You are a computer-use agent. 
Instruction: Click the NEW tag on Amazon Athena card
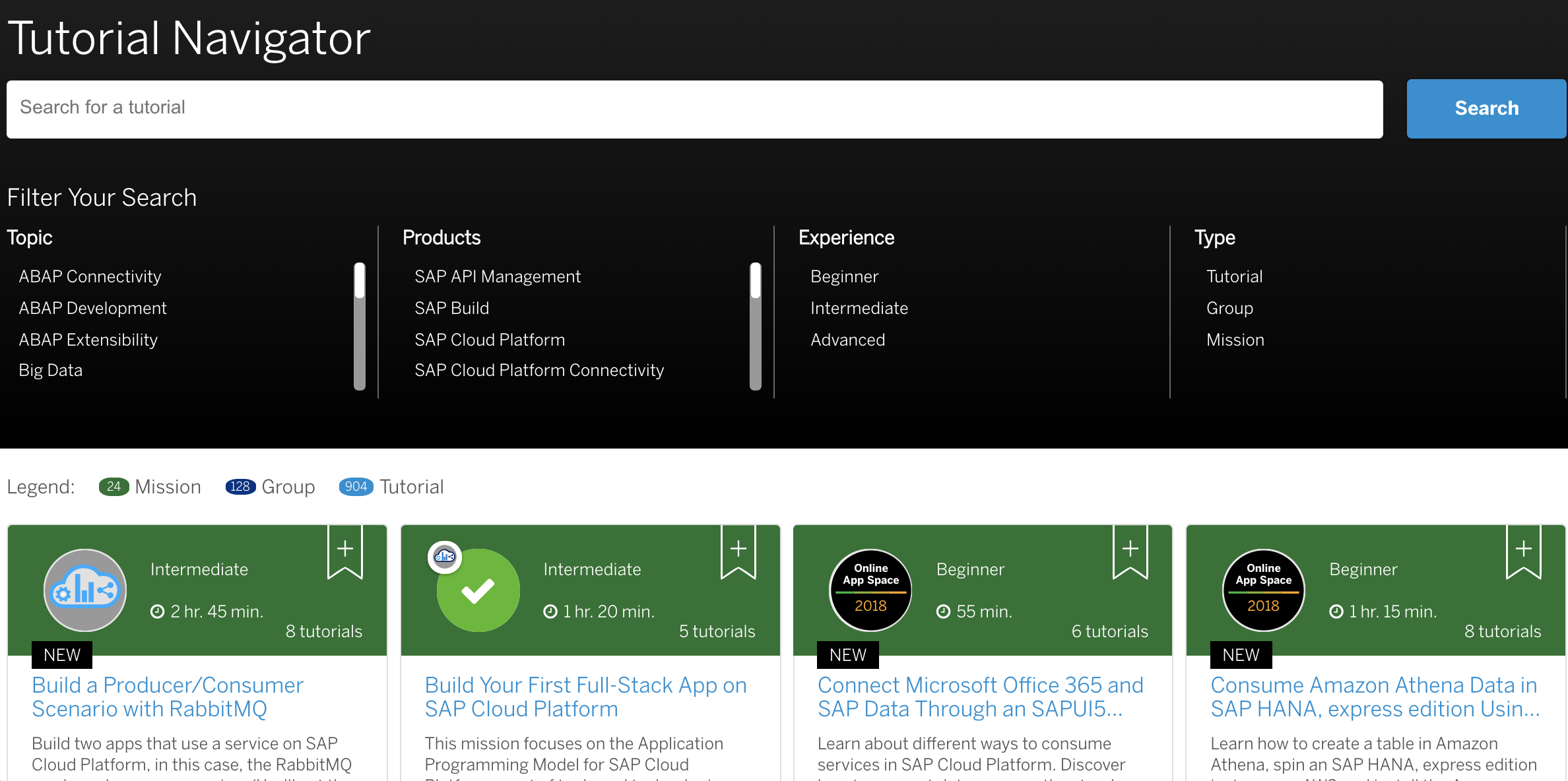tap(1241, 655)
